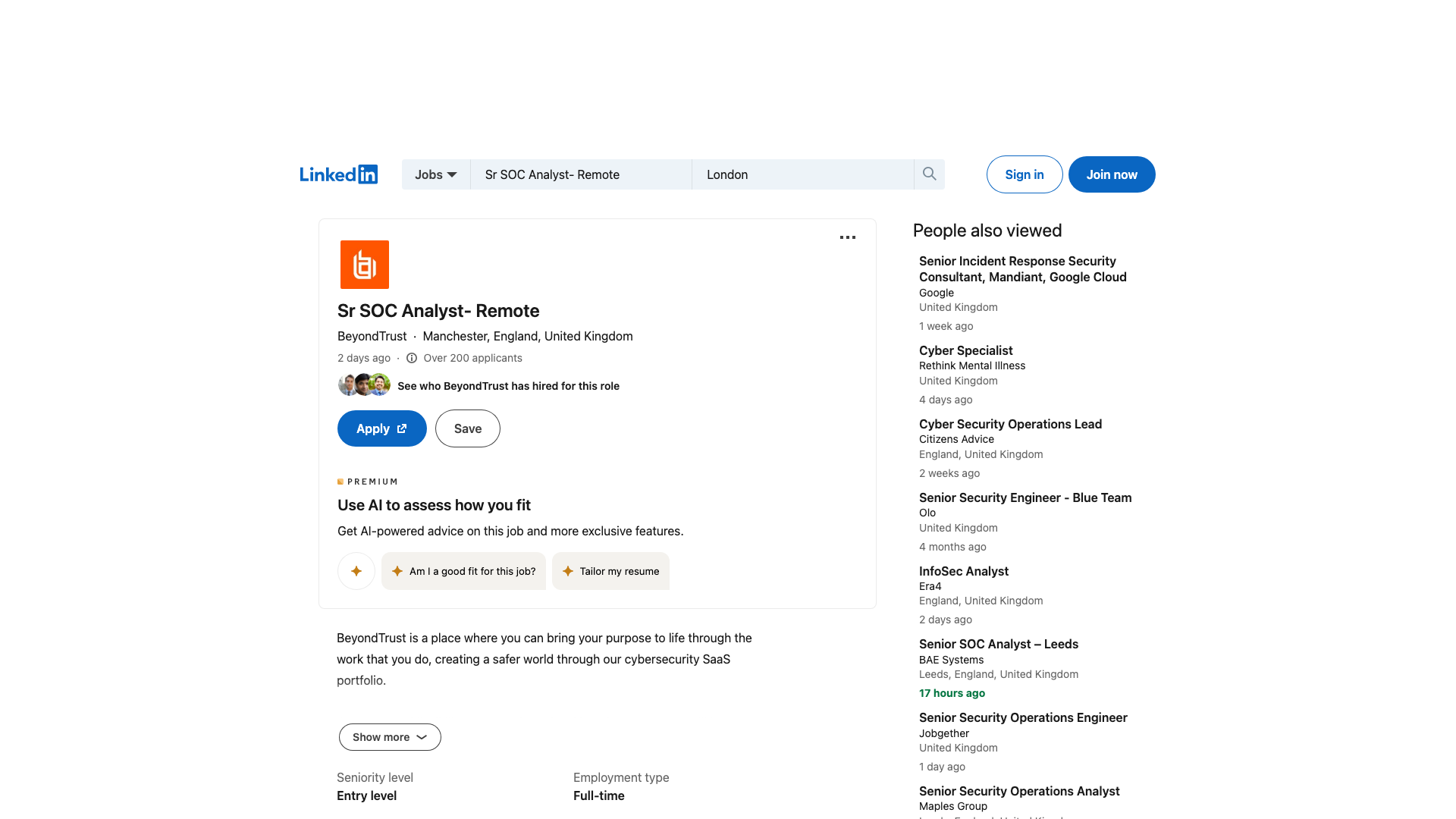Click the hired employees avatar group
1456x819 pixels.
coord(364,385)
